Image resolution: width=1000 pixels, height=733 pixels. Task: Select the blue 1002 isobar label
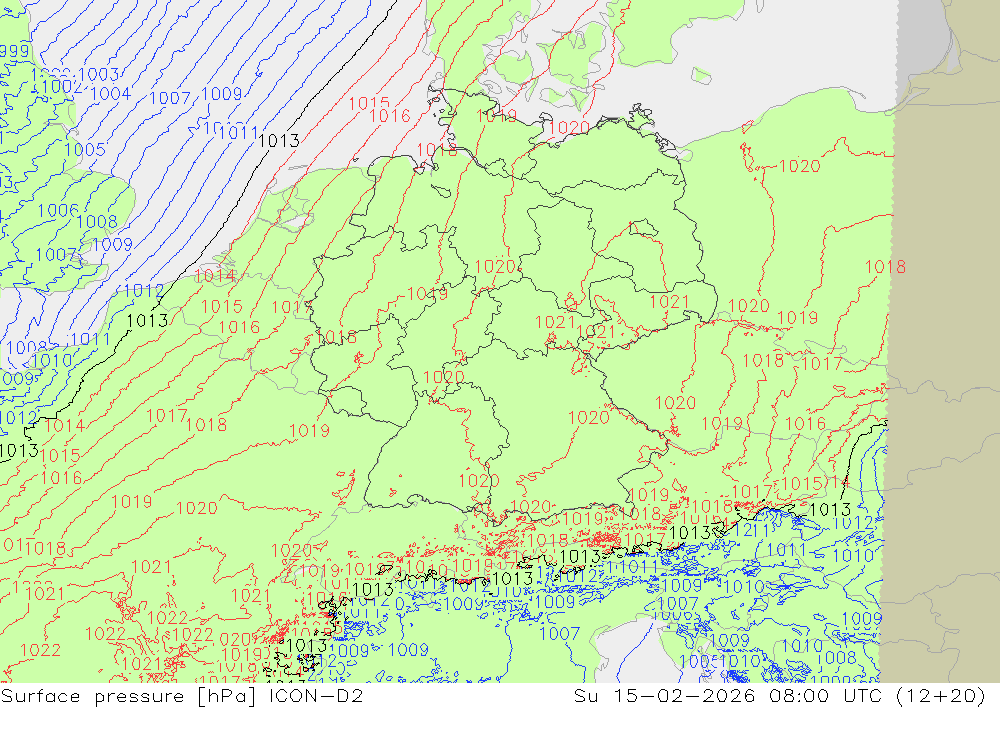[x=62, y=86]
